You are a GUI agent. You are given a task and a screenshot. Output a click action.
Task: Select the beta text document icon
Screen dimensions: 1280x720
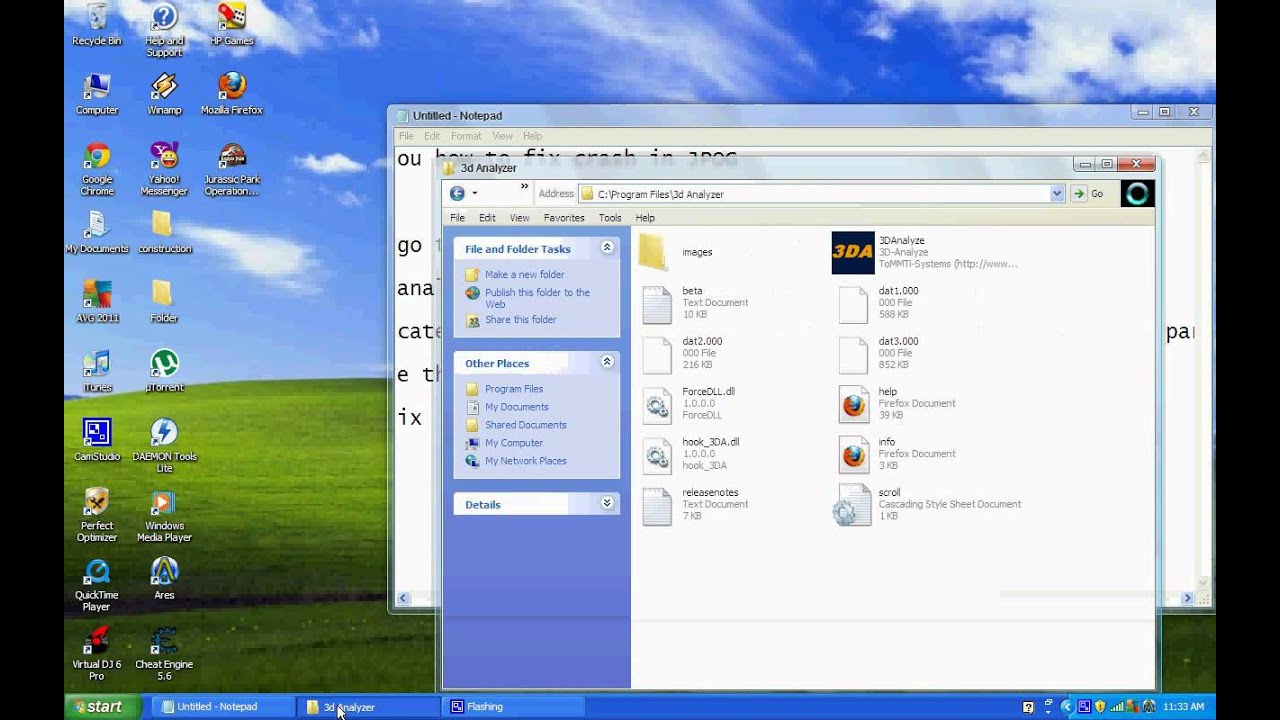(657, 304)
